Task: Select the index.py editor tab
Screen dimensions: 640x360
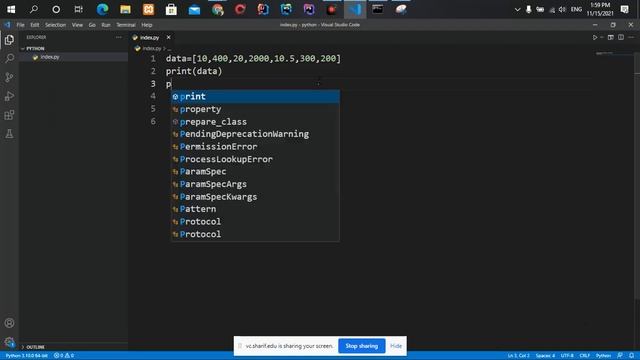Action: tap(151, 37)
